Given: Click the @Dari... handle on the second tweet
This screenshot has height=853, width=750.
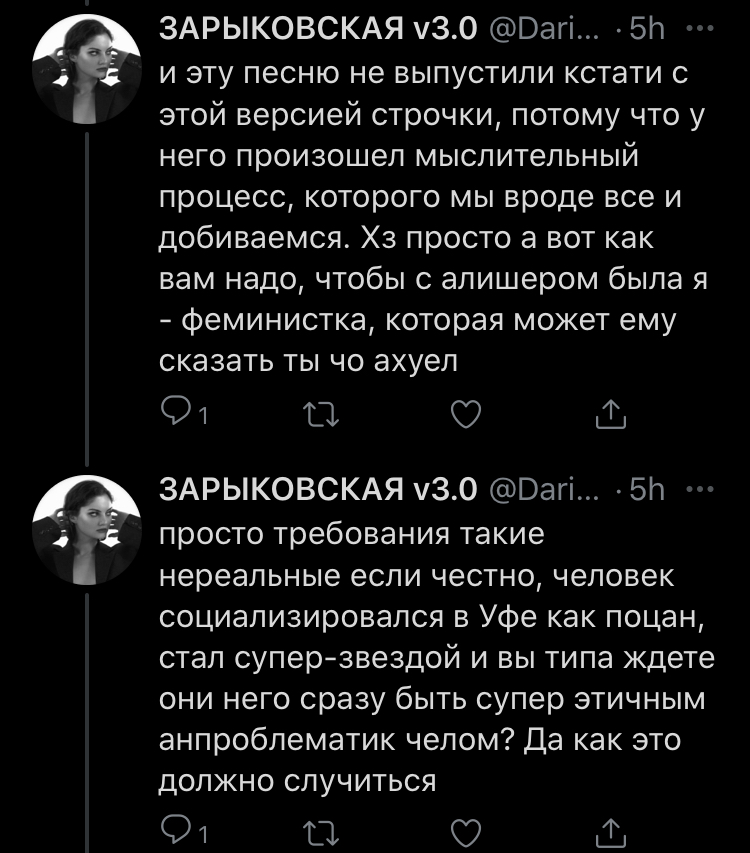Looking at the screenshot, I should click(543, 490).
